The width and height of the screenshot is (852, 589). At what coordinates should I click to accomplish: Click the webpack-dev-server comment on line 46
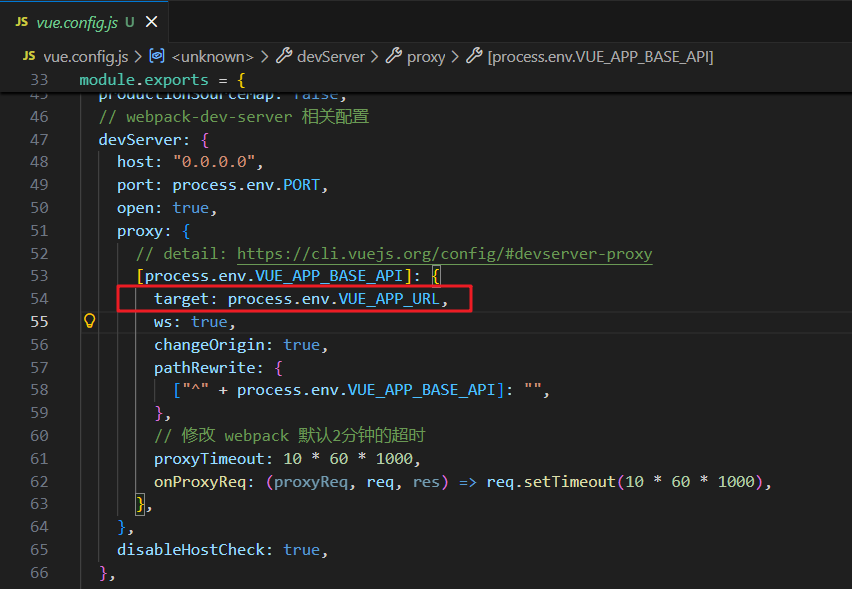pyautogui.click(x=234, y=117)
